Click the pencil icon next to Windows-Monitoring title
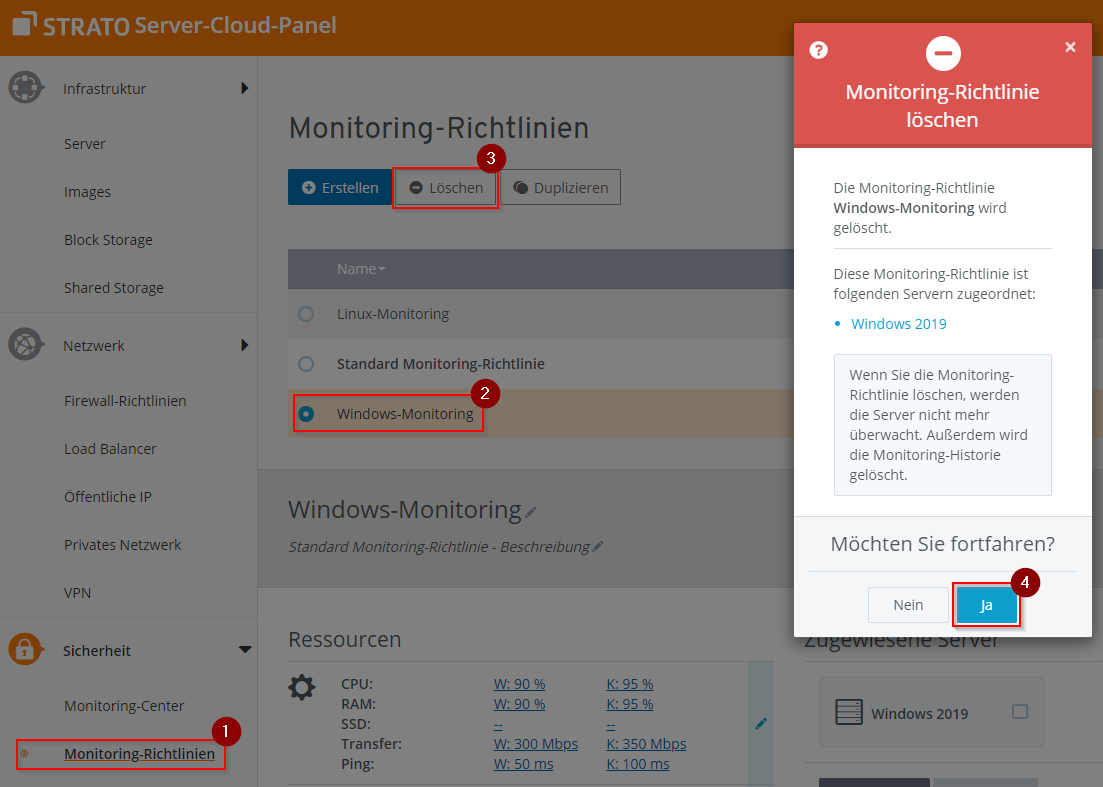The width and height of the screenshot is (1103, 787). (531, 512)
